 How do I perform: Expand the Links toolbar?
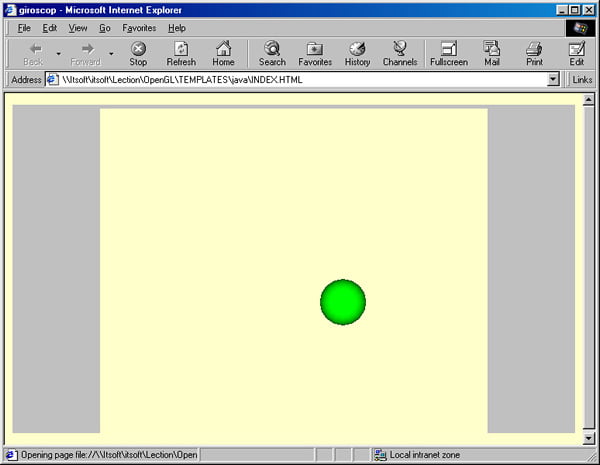coord(582,80)
